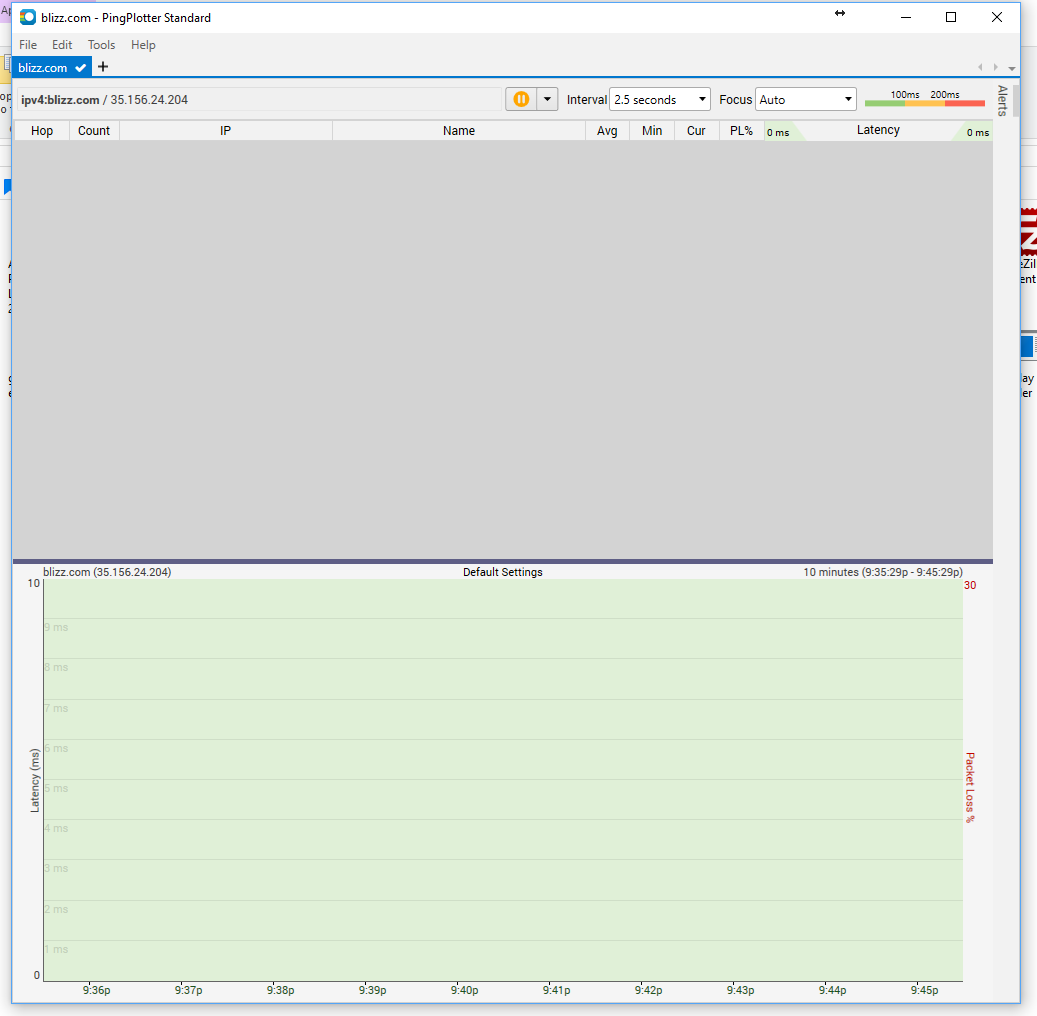1037x1016 pixels.
Task: Click the checkmark icon on blizz.com tab
Action: 81,68
